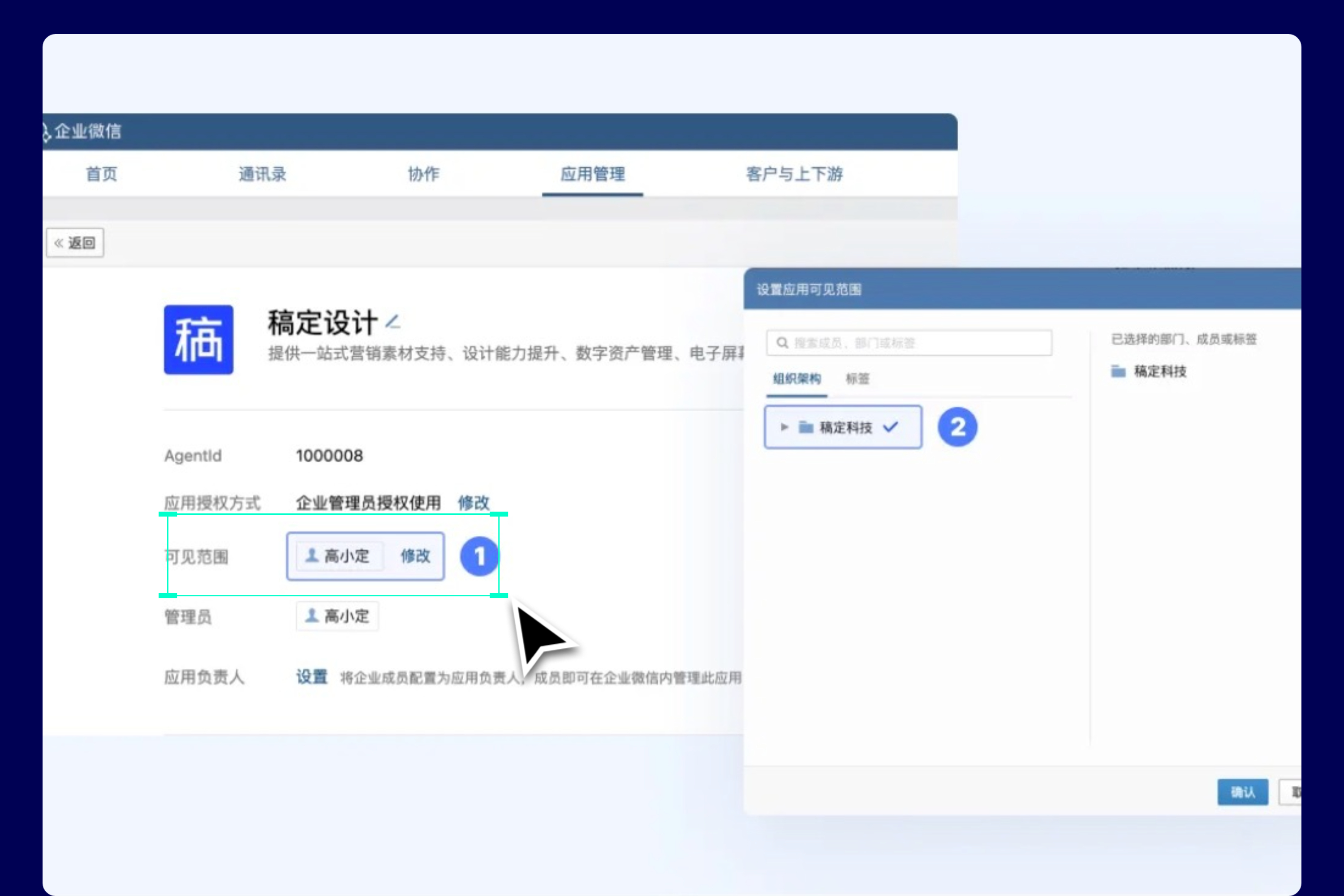Viewport: 1344px width, 896px height.
Task: Focus the 搜索成员、部门或标签 search field
Action: [909, 343]
